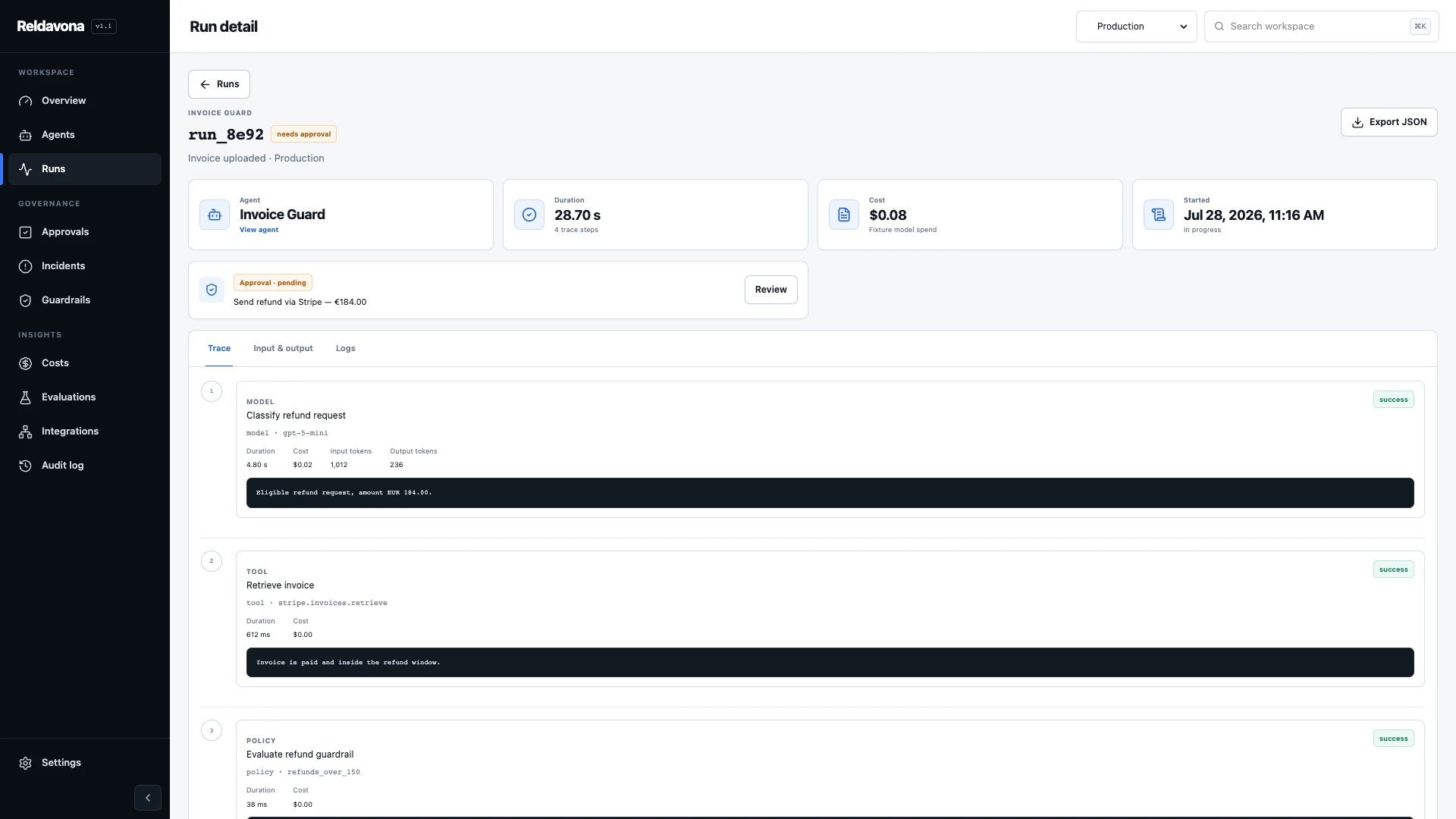1456x819 pixels.
Task: Click the Reldavona logo
Action: (x=50, y=27)
